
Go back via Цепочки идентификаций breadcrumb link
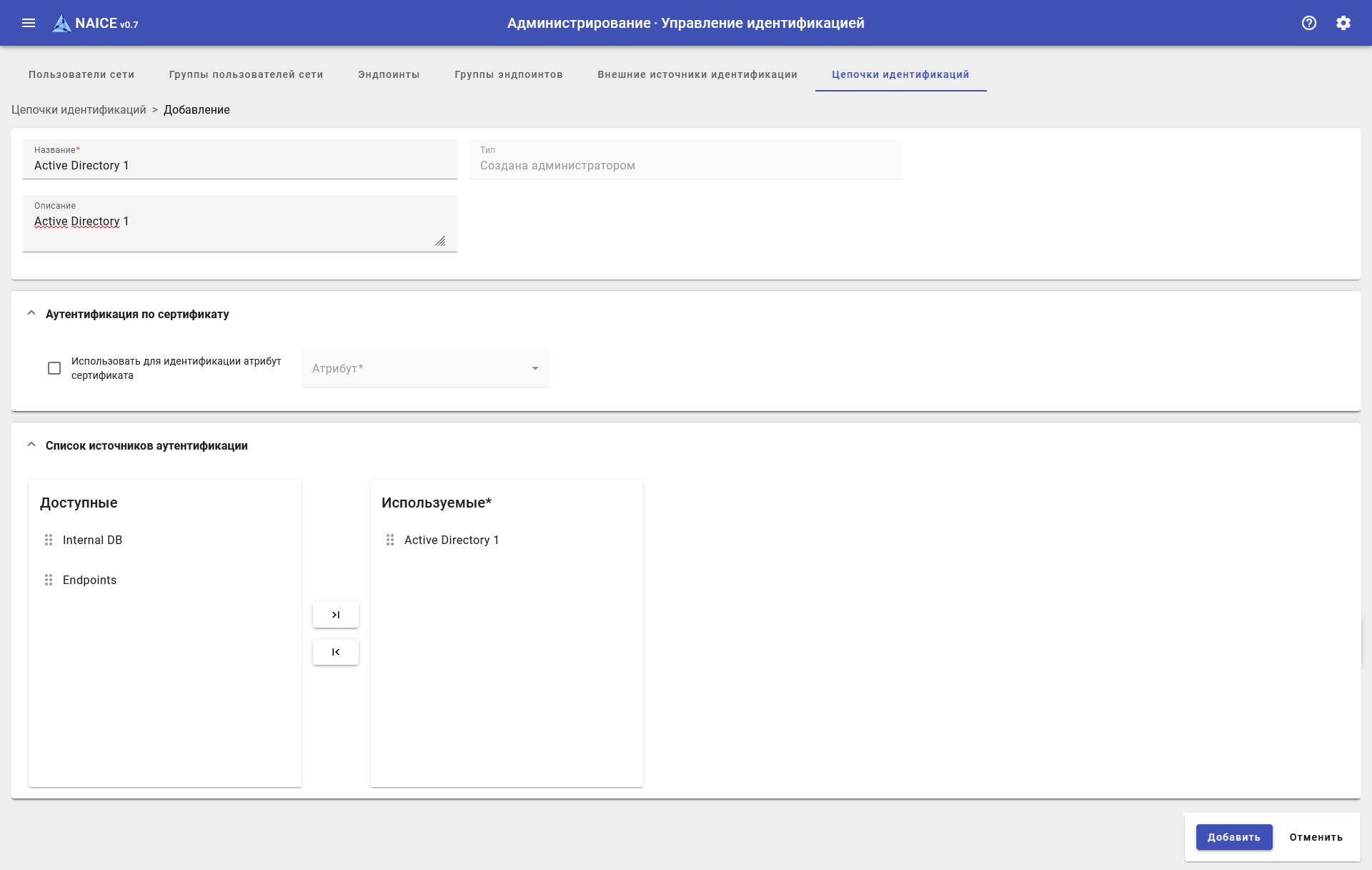tap(79, 109)
